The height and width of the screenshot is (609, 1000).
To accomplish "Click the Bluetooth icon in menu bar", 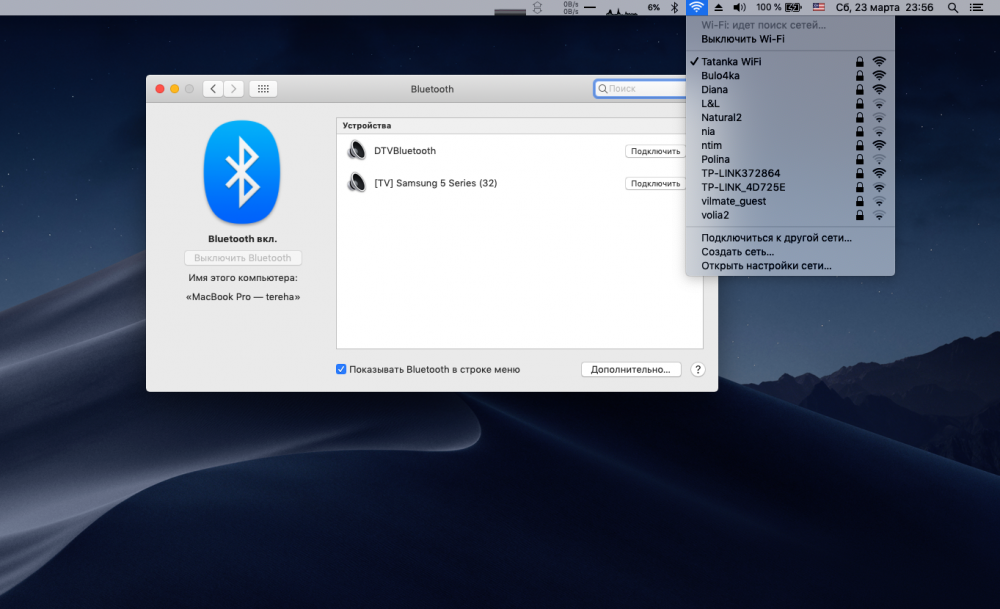I will point(675,8).
